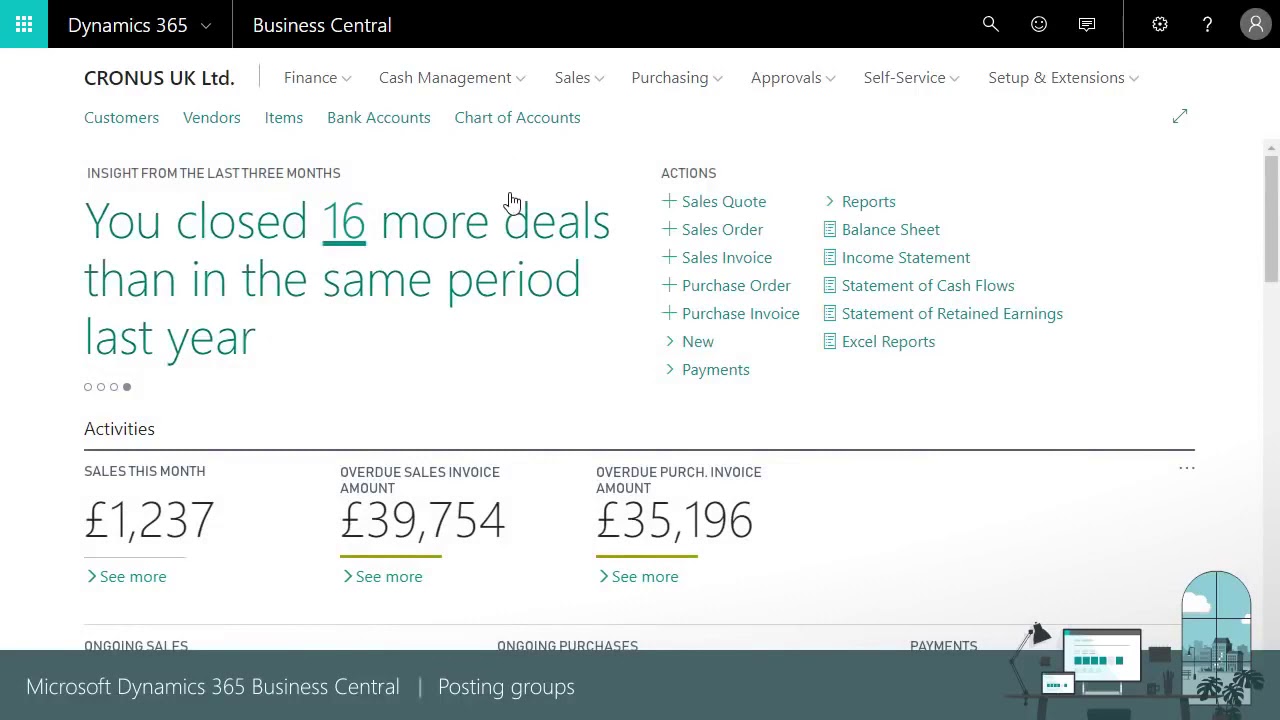Expand the Setup & Extensions menu

pos(1063,78)
